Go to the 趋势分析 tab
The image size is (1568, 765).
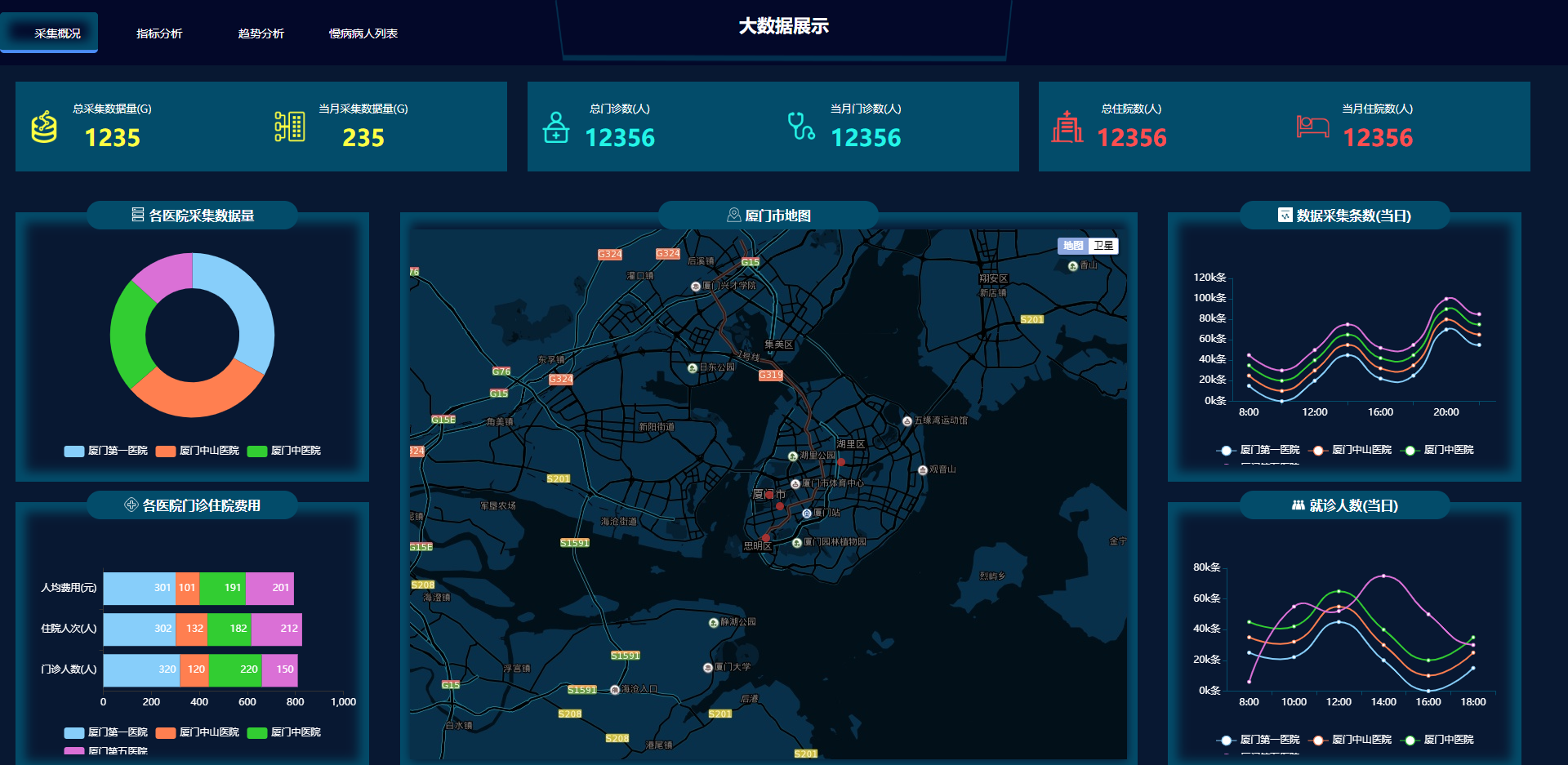click(261, 33)
